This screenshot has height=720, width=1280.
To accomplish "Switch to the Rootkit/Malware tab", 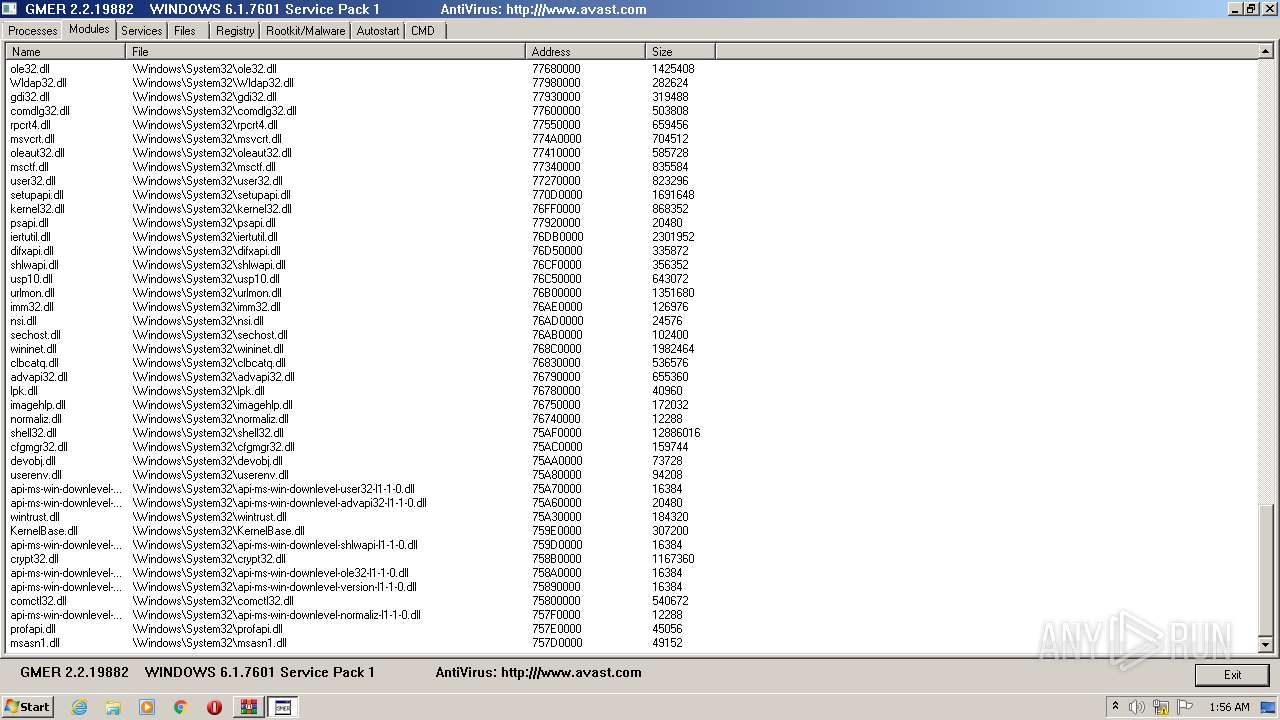I will point(305,31).
